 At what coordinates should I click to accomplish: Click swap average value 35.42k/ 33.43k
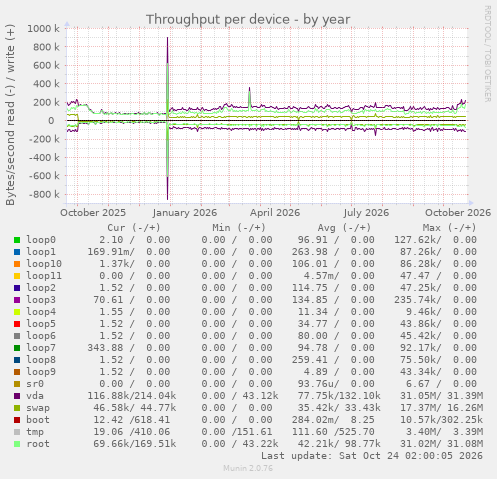pyautogui.click(x=339, y=408)
